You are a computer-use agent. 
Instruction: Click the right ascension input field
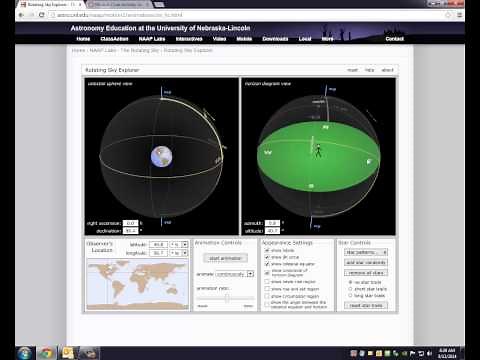(130, 223)
